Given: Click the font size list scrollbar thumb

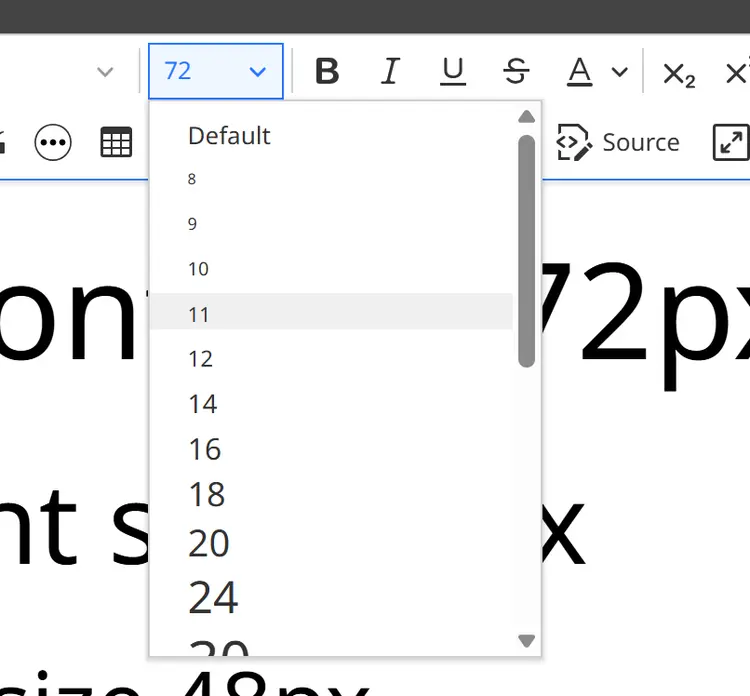Looking at the screenshot, I should (x=526, y=251).
